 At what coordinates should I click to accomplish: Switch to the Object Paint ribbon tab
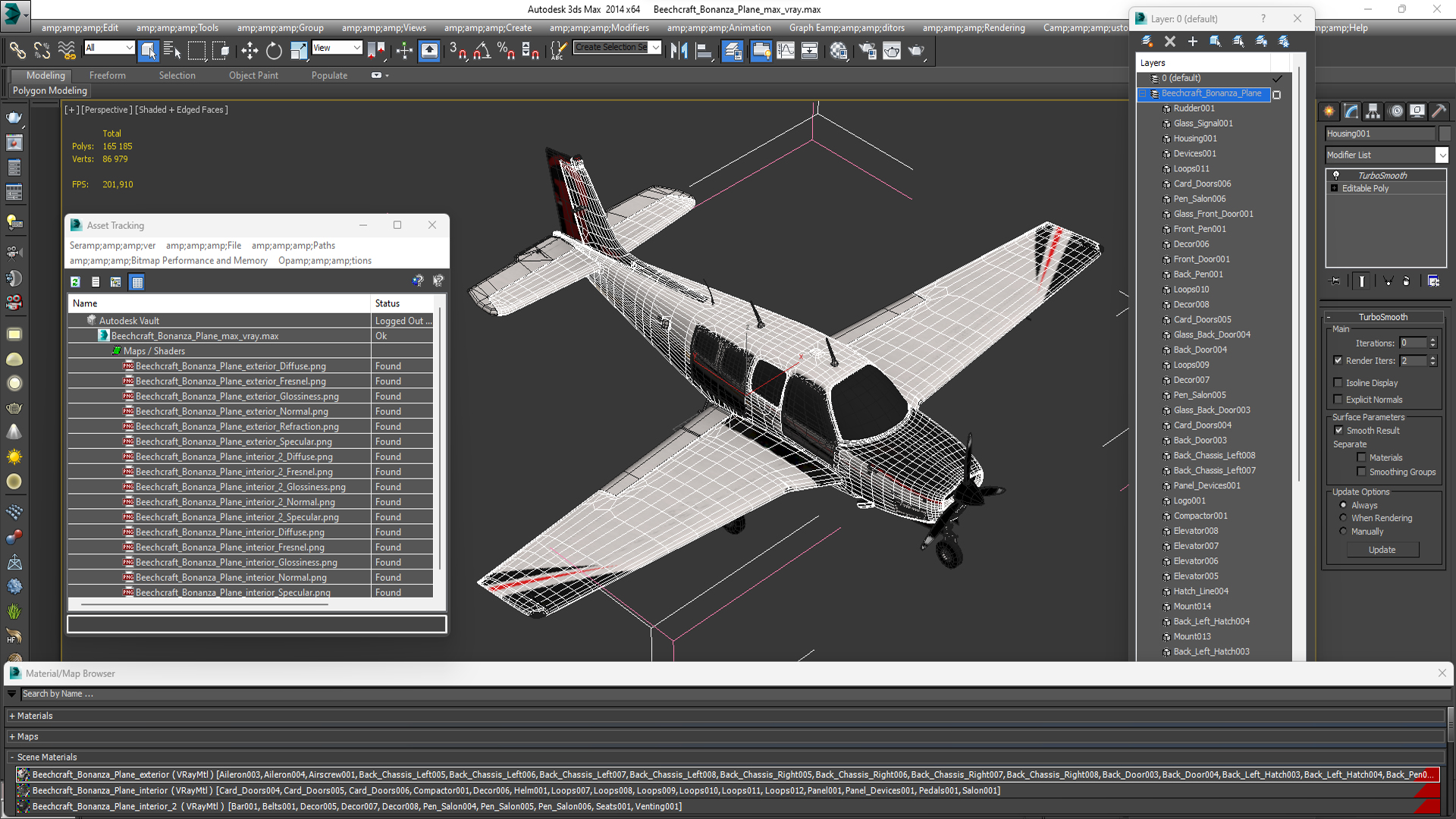[x=253, y=75]
